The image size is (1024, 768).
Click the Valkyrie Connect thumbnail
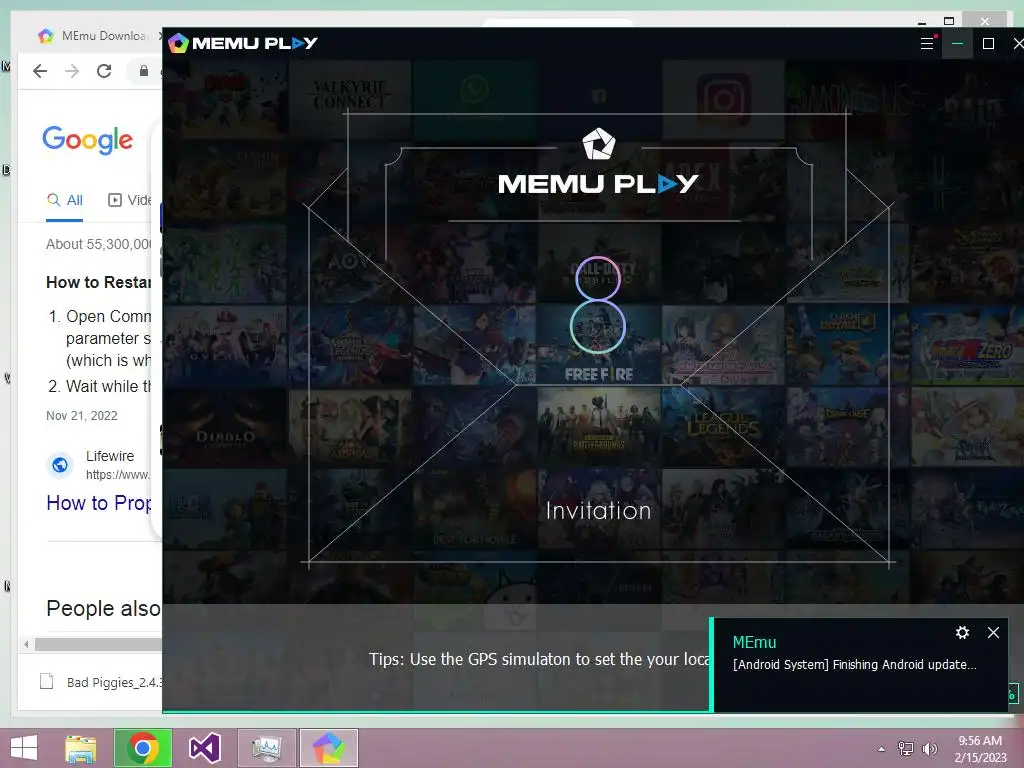(349, 99)
